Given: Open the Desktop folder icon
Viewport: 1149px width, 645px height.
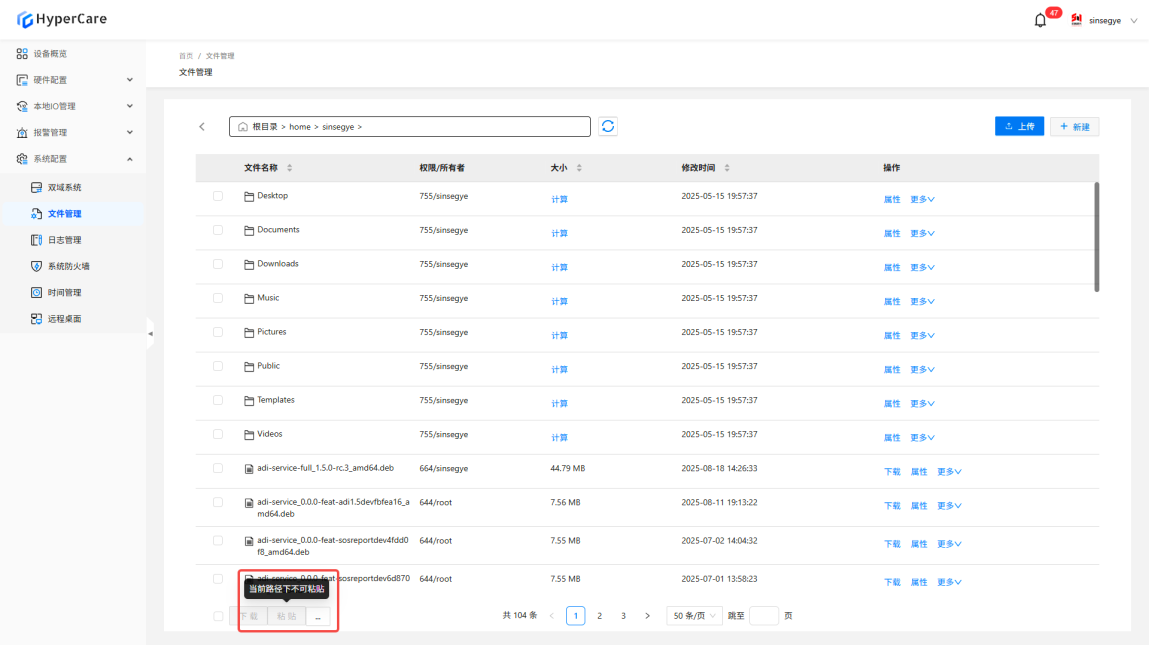Looking at the screenshot, I should [x=250, y=196].
